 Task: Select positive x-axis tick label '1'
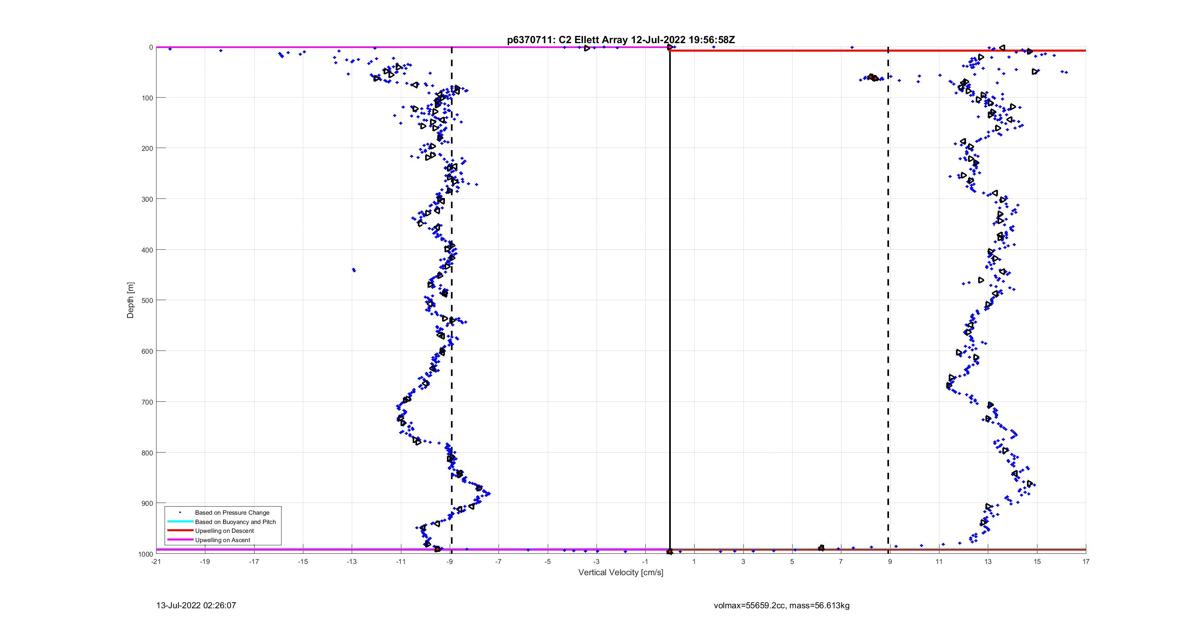pos(695,561)
